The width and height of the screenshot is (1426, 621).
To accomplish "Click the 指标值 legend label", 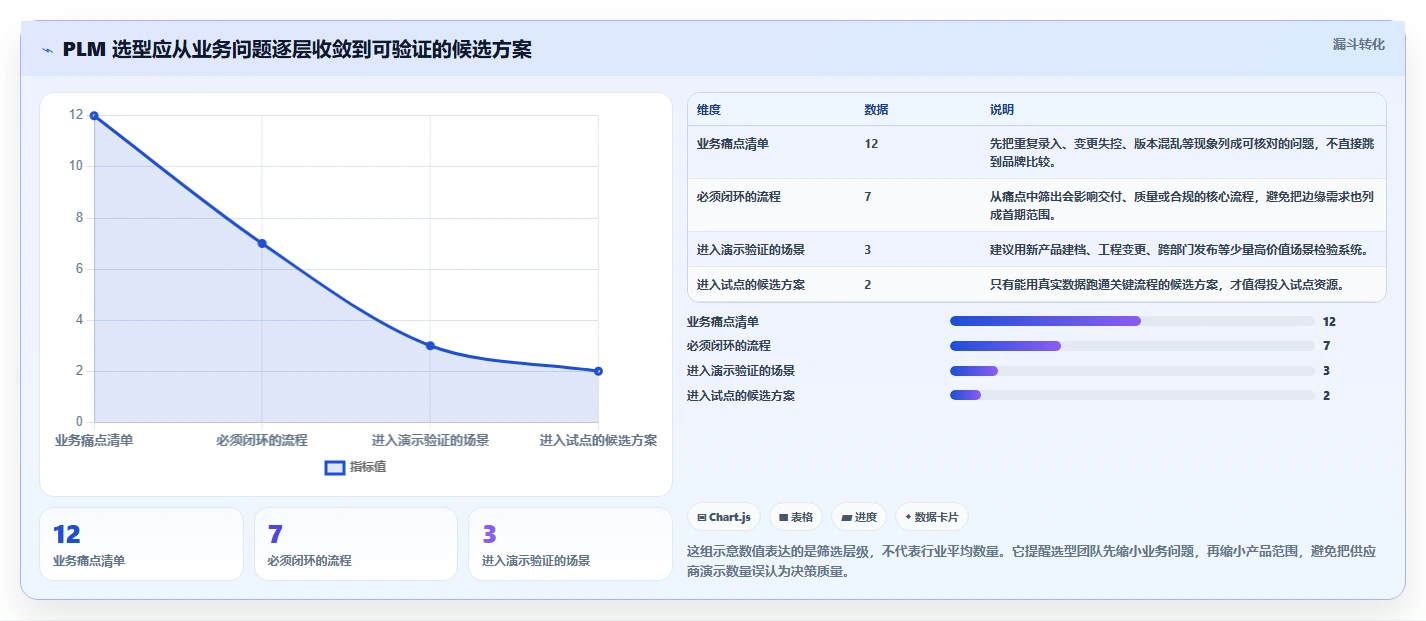I will click(x=368, y=467).
